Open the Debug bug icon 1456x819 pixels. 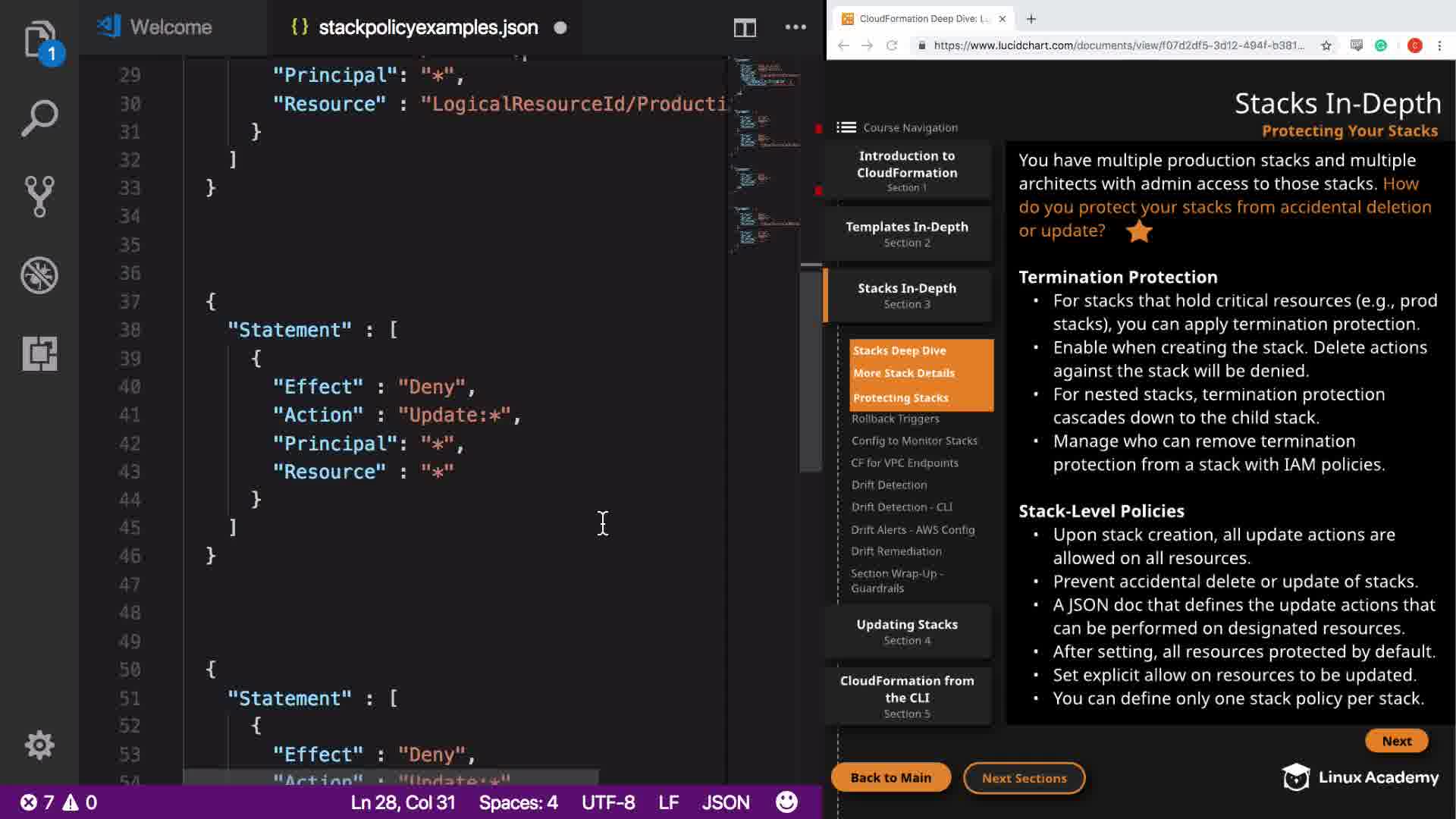tap(39, 275)
